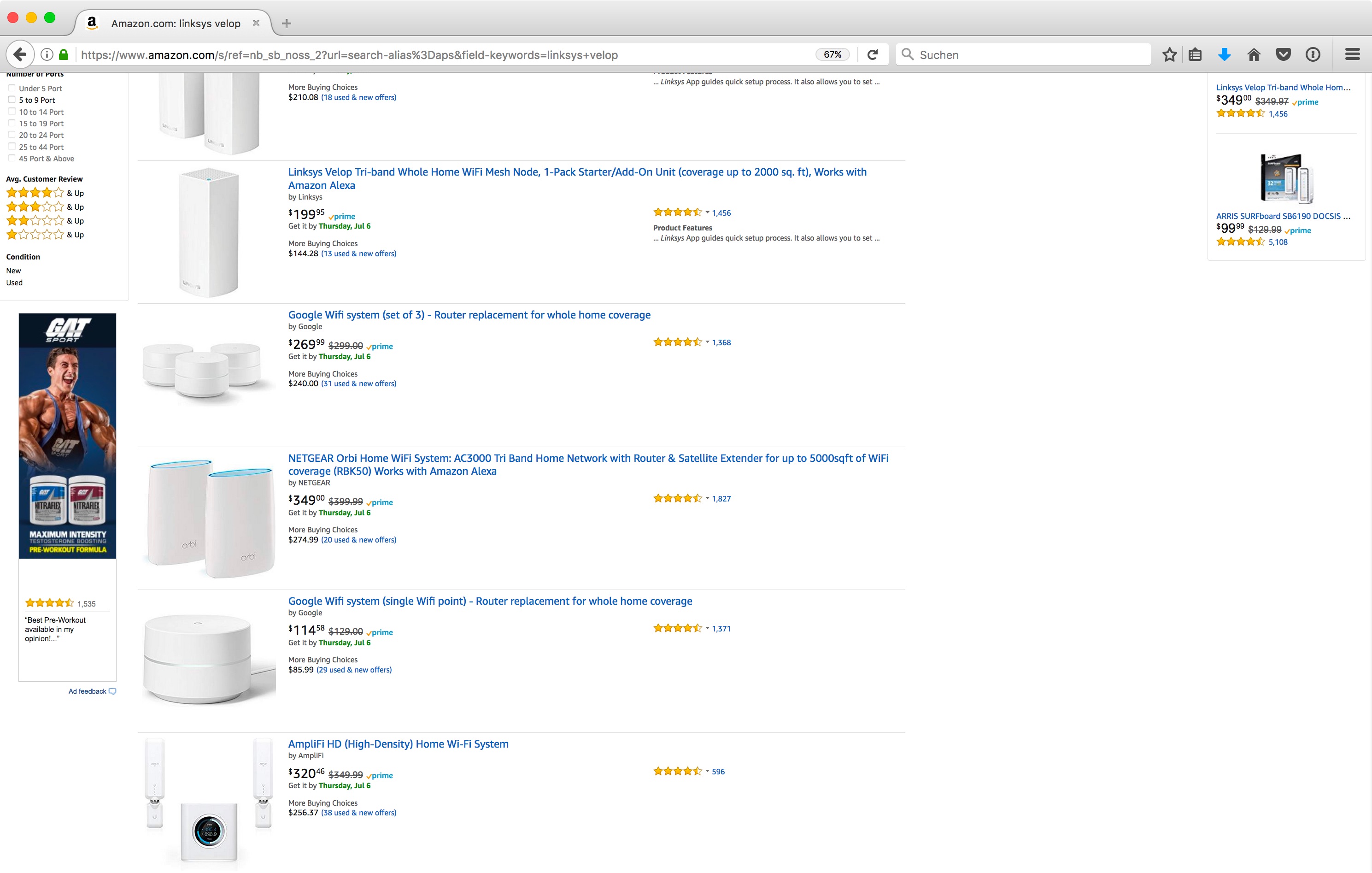Open the hamburger menu
The width and height of the screenshot is (1372, 873).
pos(1353,55)
